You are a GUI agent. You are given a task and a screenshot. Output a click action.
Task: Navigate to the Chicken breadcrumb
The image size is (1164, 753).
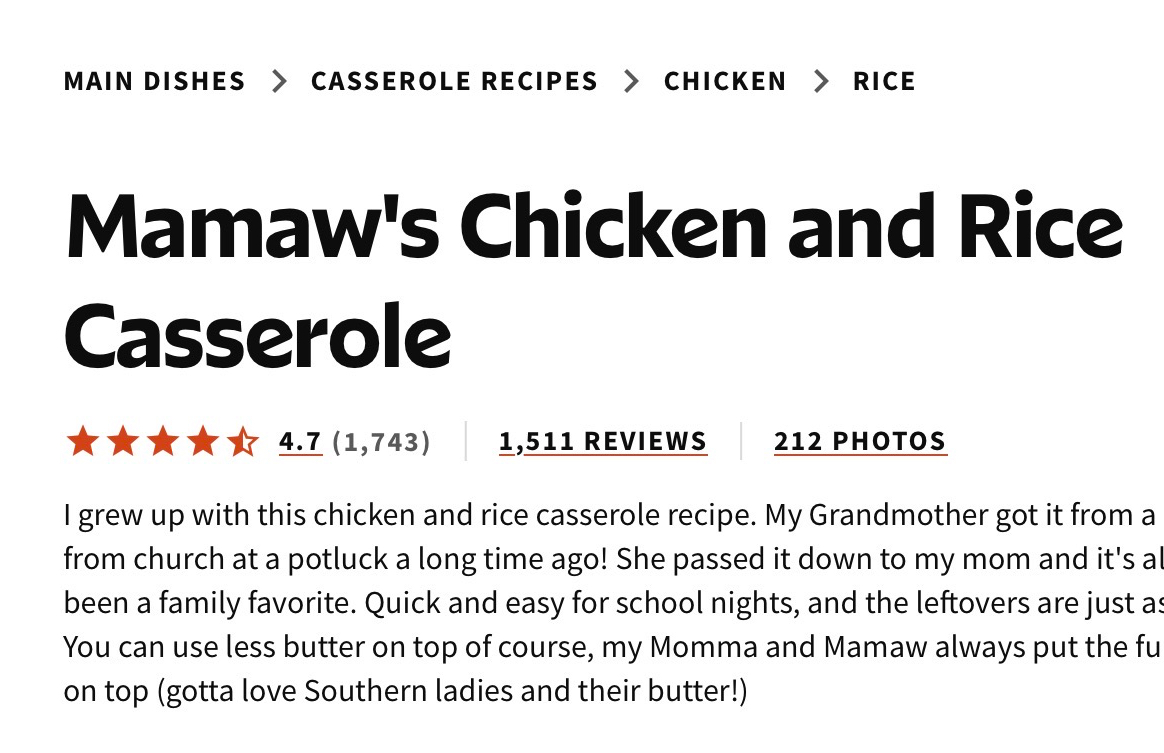(x=725, y=81)
